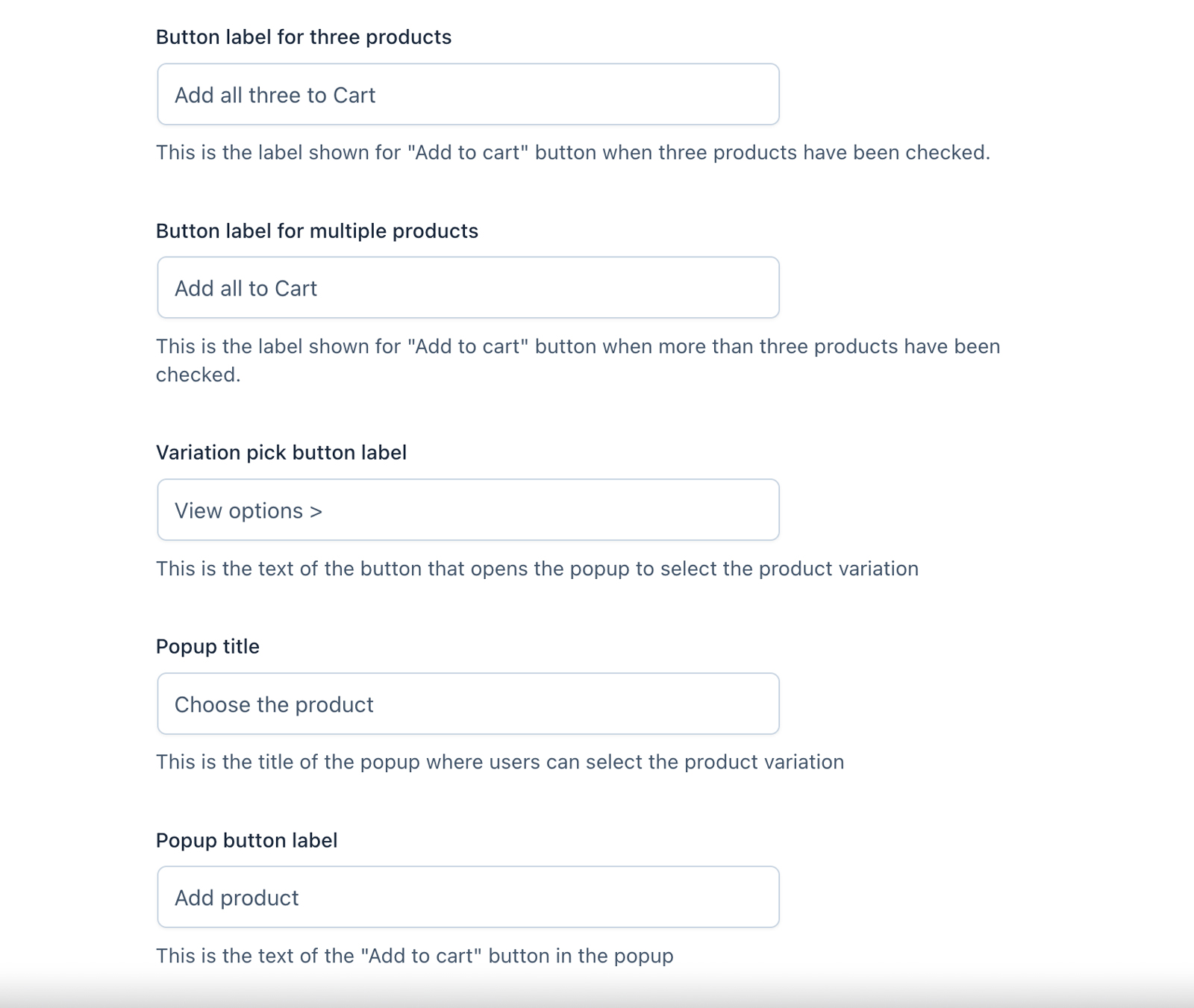Image resolution: width=1194 pixels, height=1008 pixels.
Task: Click the 'Add all three to Cart' input field
Action: point(468,95)
